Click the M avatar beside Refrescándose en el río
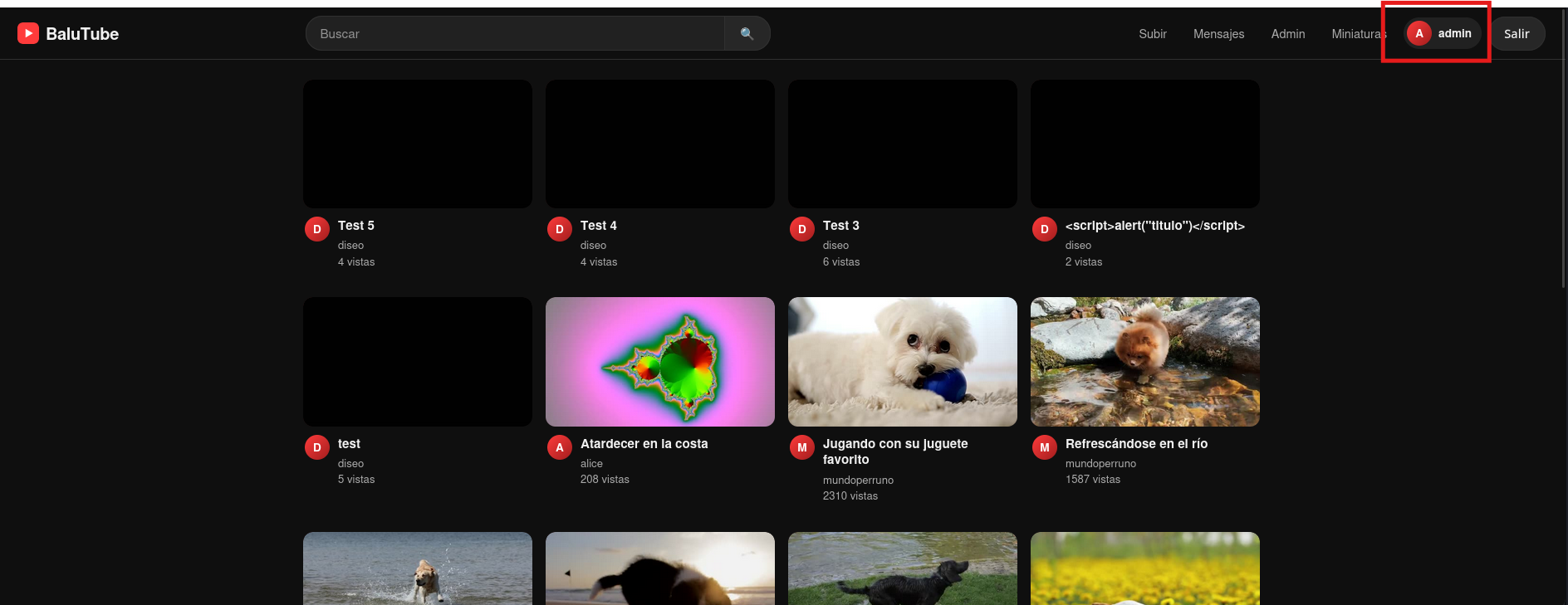 pyautogui.click(x=1045, y=447)
